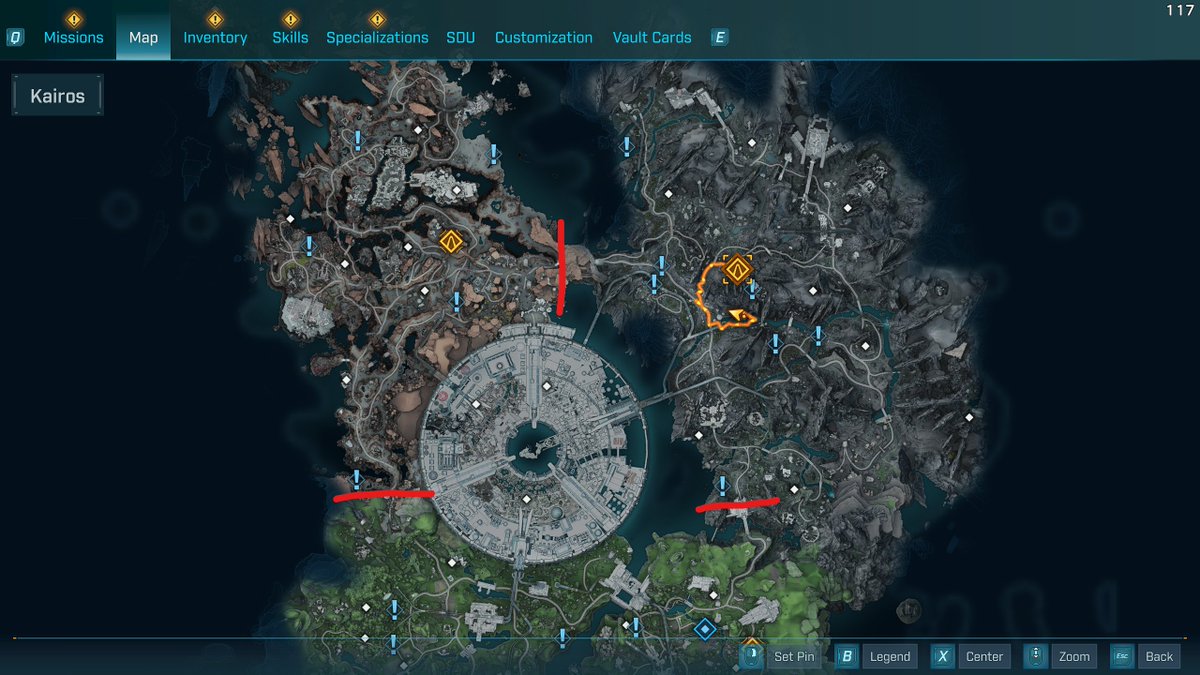Click the Zoom control

click(x=1074, y=656)
